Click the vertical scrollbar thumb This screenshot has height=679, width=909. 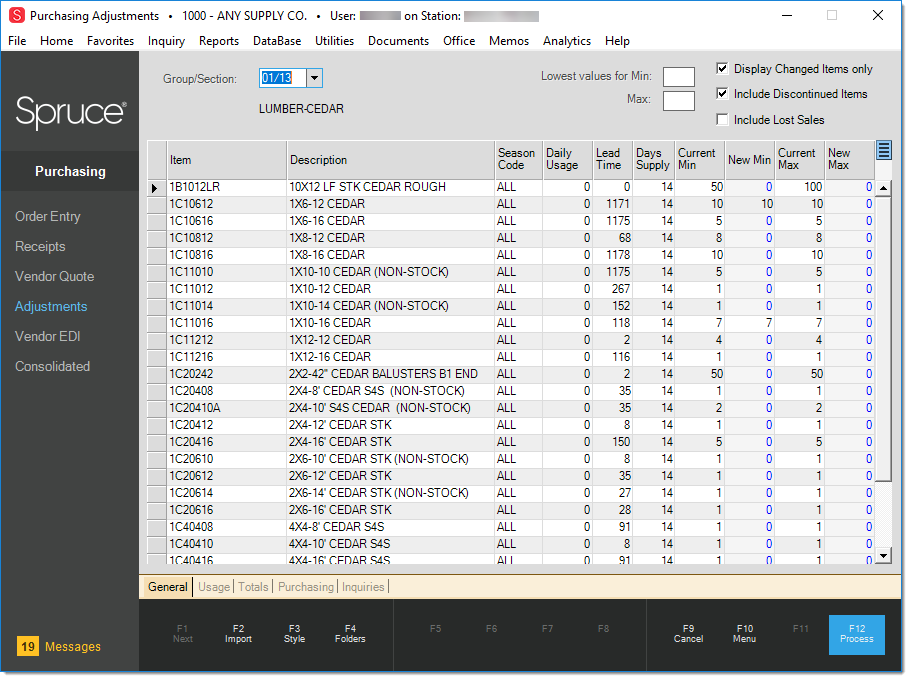(883, 339)
